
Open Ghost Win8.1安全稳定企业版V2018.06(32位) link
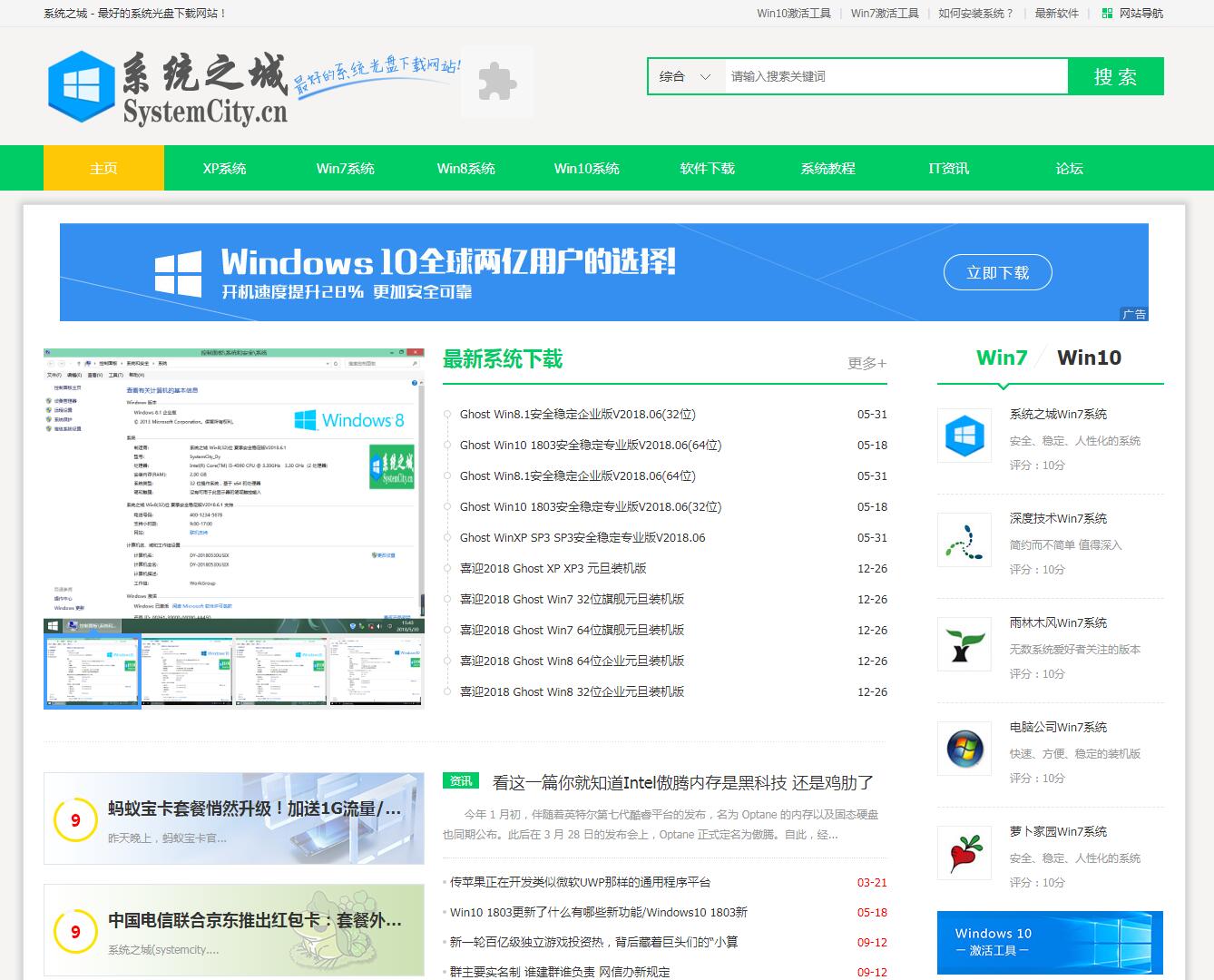(578, 414)
